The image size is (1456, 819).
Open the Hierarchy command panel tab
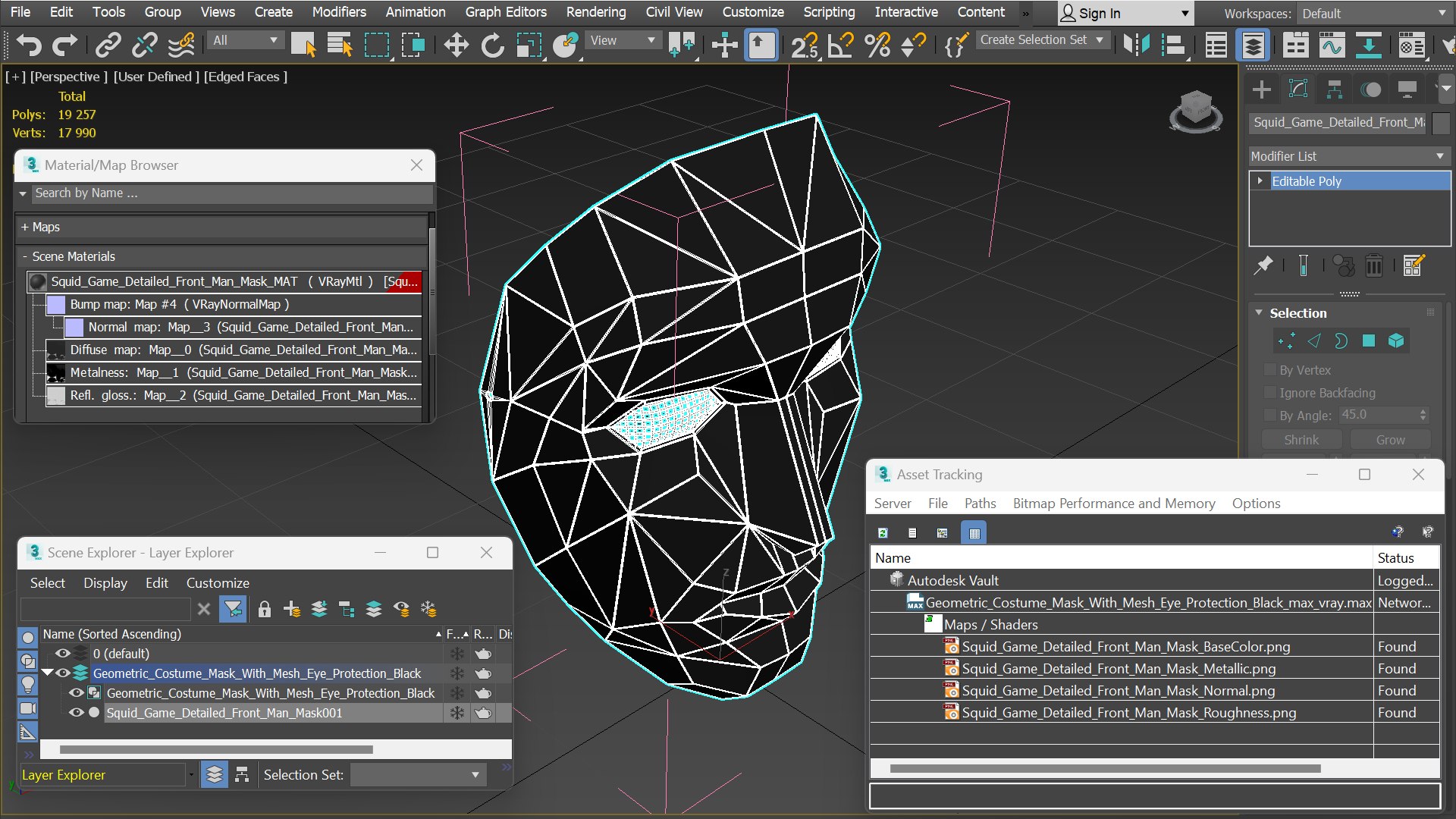(1335, 89)
